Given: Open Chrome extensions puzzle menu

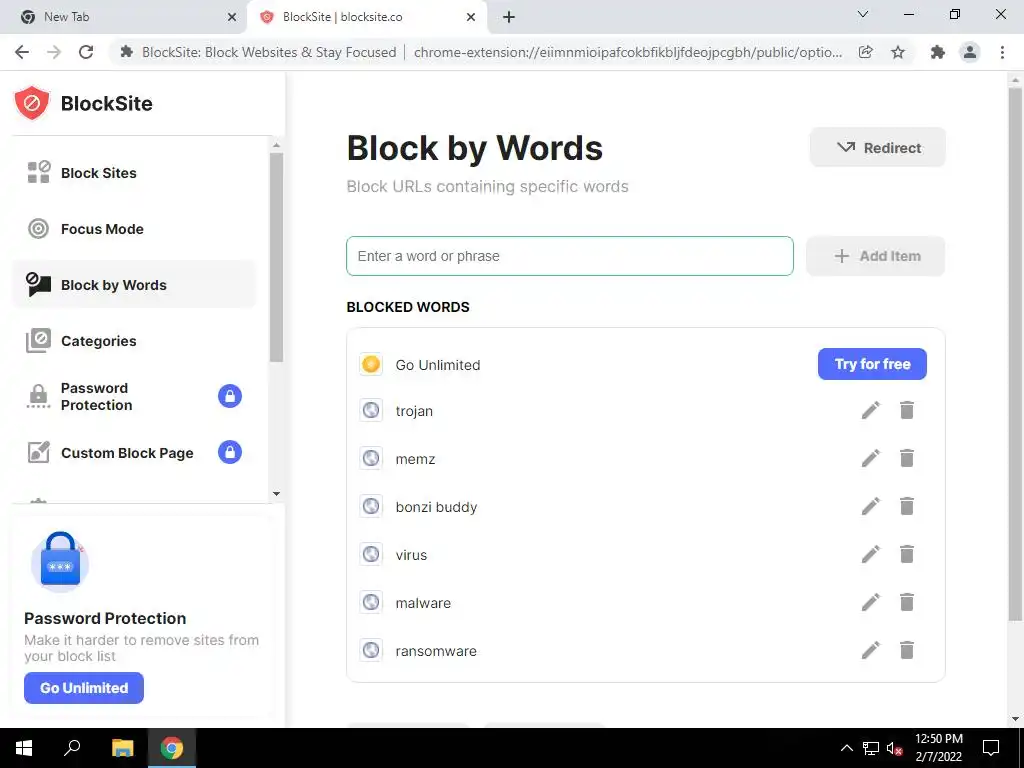Looking at the screenshot, I should coord(938,52).
